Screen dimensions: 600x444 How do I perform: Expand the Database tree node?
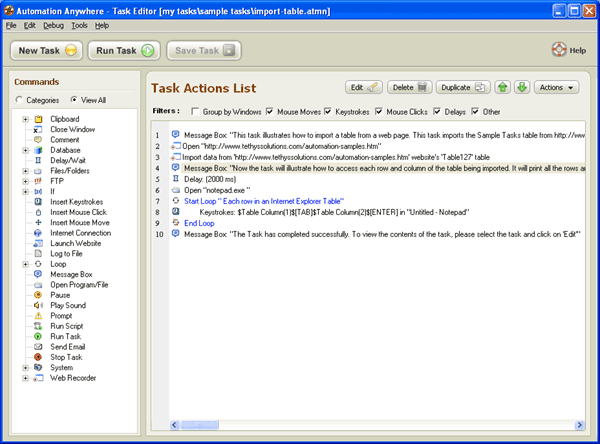point(25,150)
